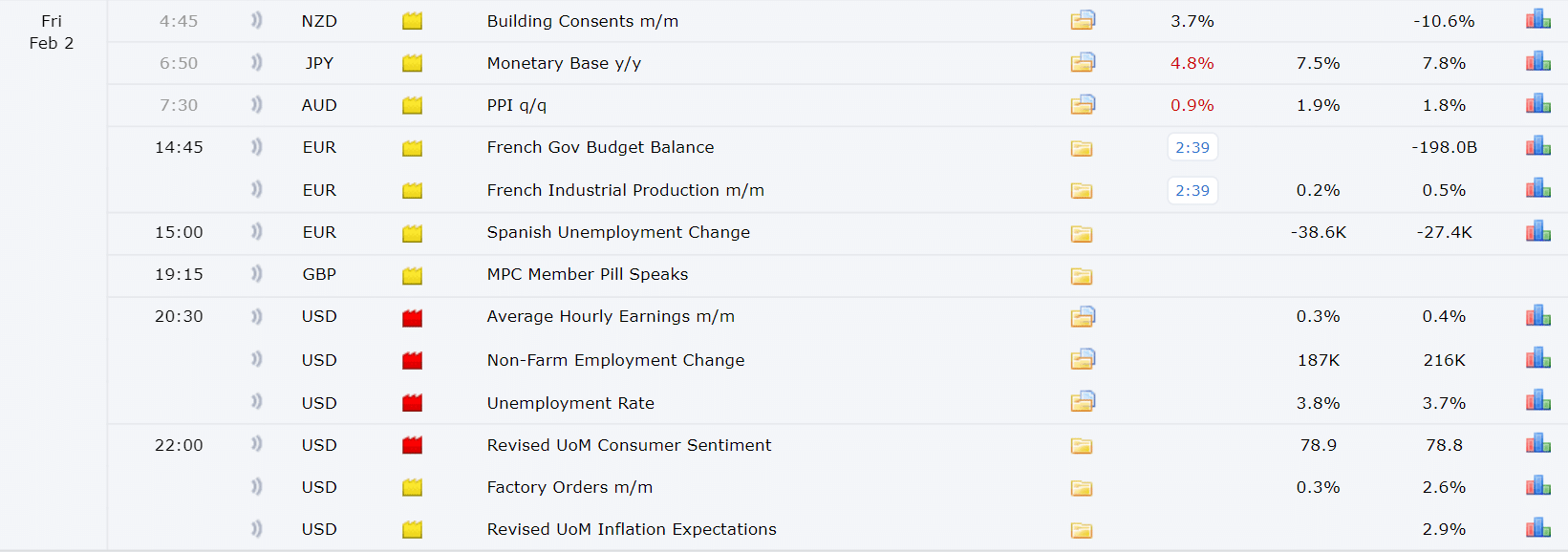Click French Industrial Production m/m event

[x=625, y=190]
